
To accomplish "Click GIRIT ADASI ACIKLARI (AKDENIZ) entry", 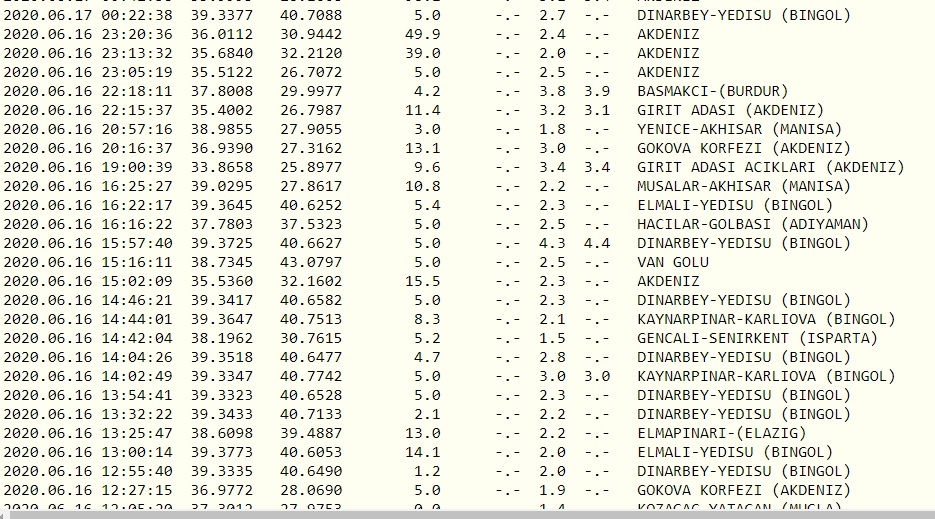I will click(x=770, y=167).
